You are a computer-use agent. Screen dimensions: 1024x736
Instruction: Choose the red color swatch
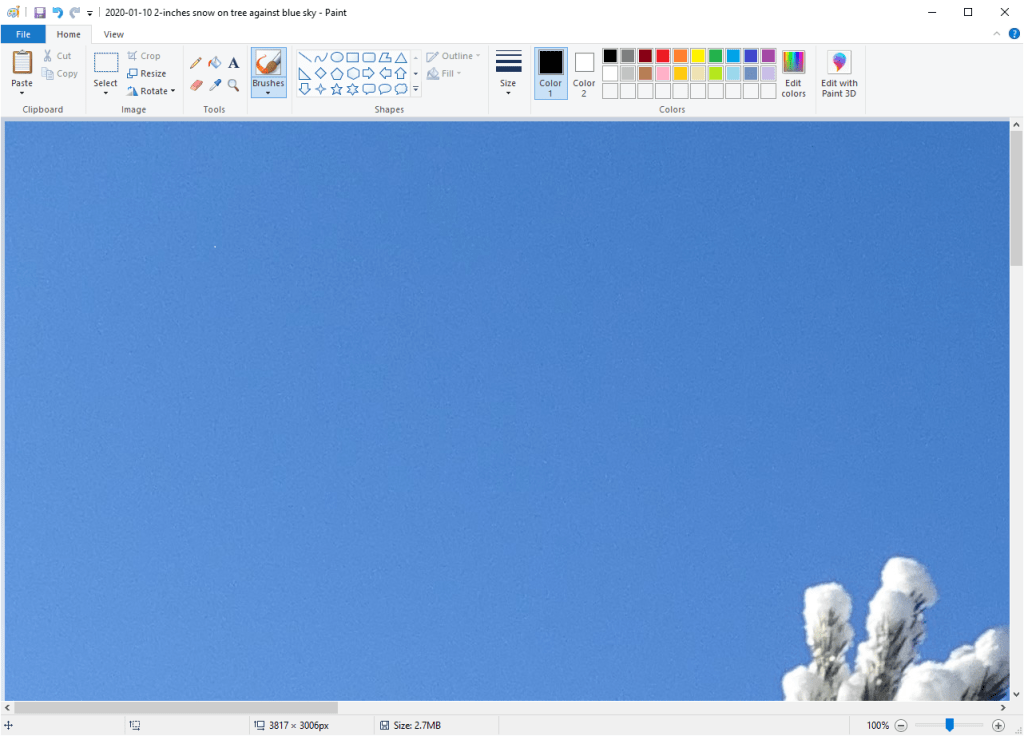(662, 56)
